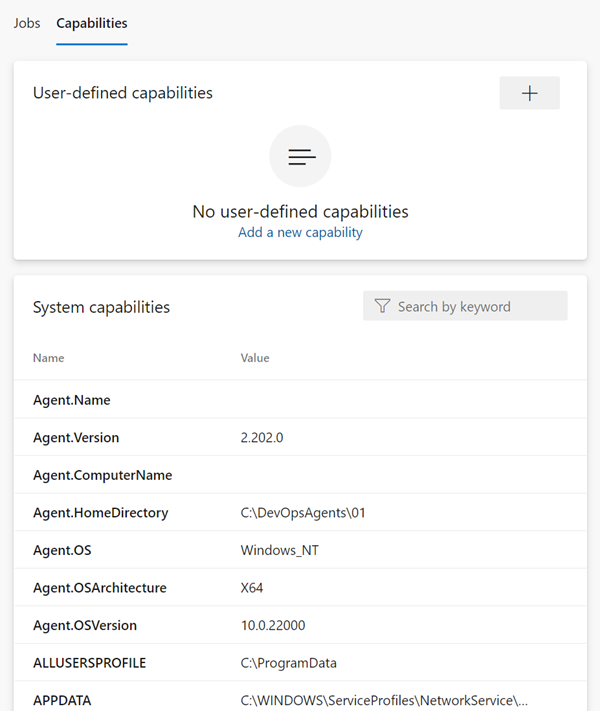The image size is (600, 711).
Task: Switch to the Jobs tab
Action: tap(27, 23)
